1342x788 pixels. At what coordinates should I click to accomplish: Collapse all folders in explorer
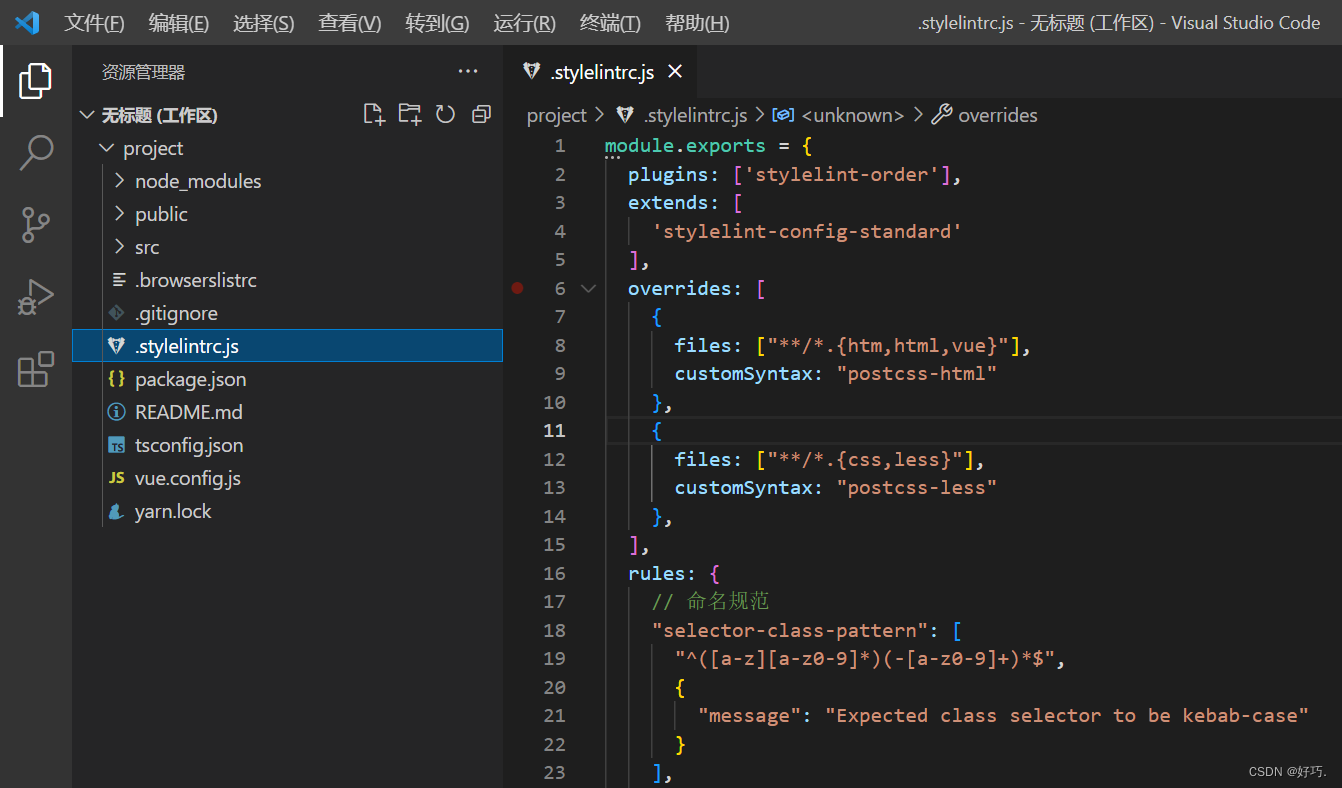pos(481,115)
